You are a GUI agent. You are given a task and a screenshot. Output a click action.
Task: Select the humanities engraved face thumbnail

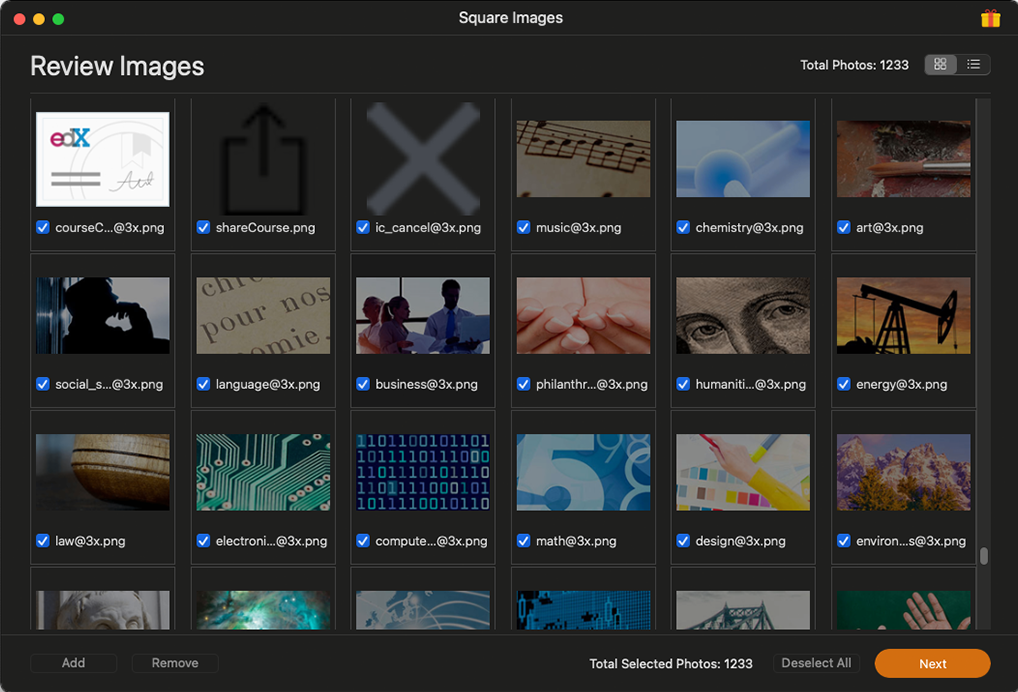[x=743, y=315]
